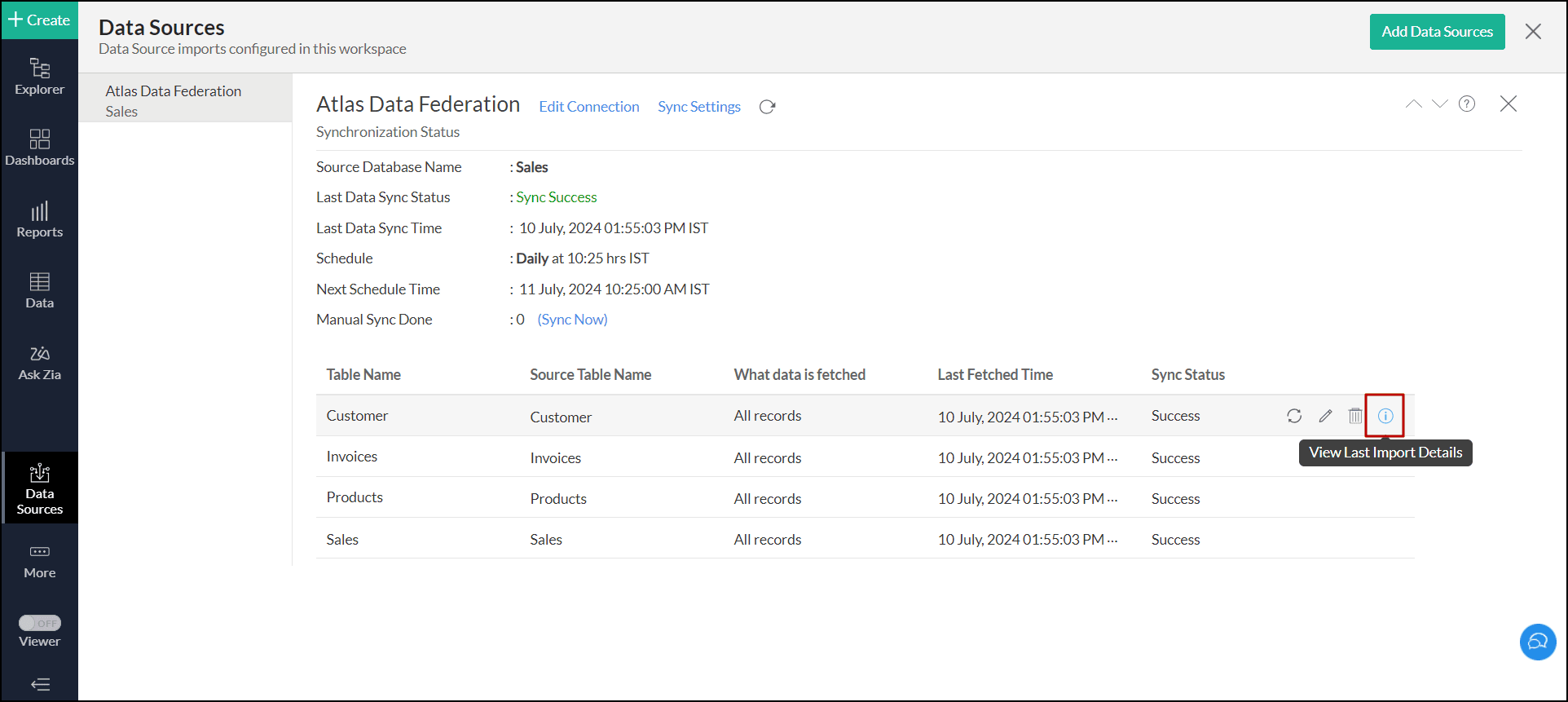Viewport: 1568px width, 702px height.
Task: Open the Explorer section
Action: 39,77
